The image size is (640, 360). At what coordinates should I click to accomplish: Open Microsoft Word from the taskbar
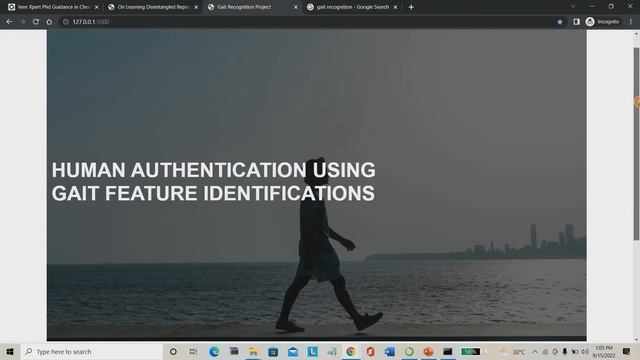coord(389,351)
